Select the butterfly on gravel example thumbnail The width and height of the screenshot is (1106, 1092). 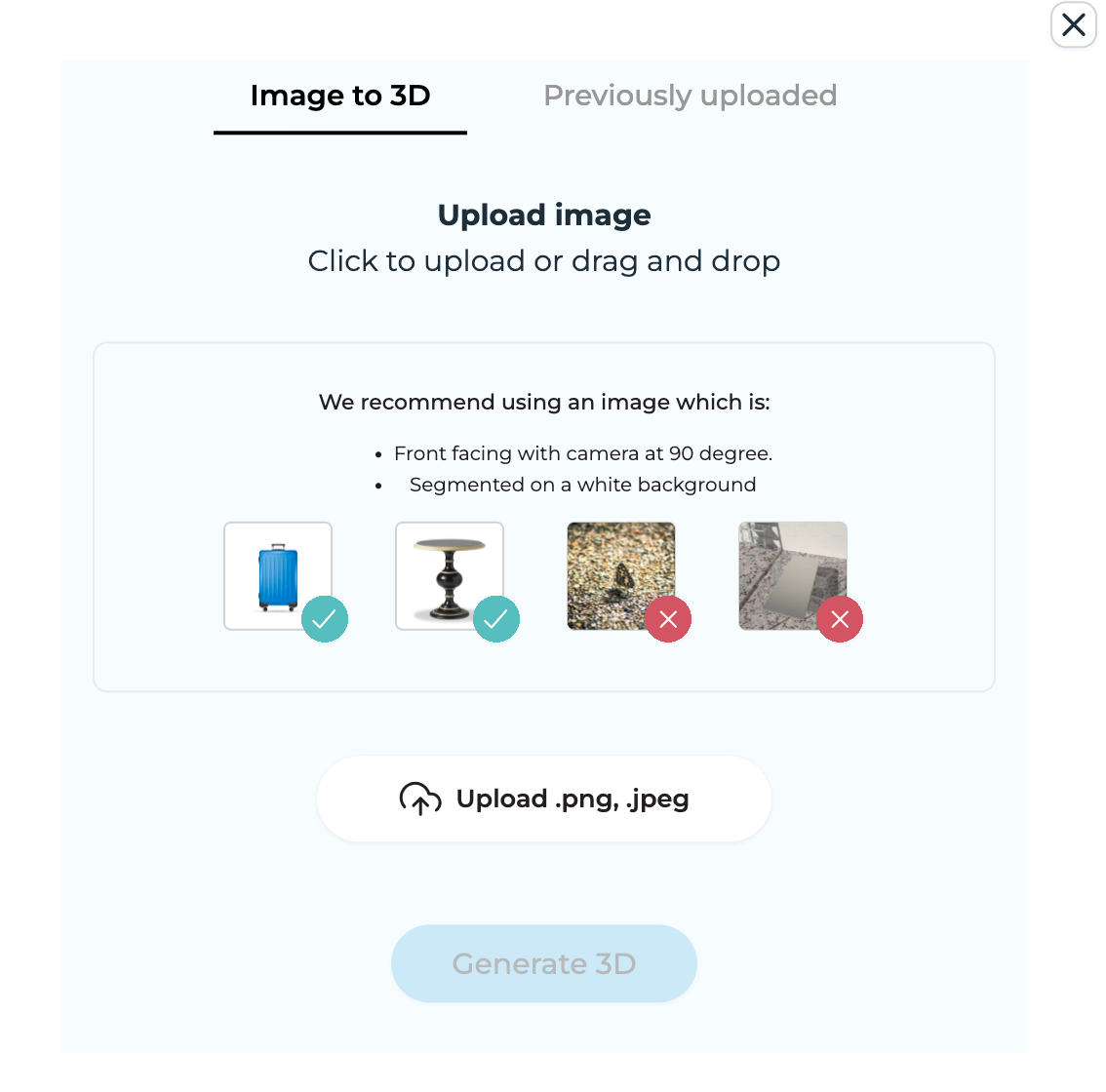point(620,576)
